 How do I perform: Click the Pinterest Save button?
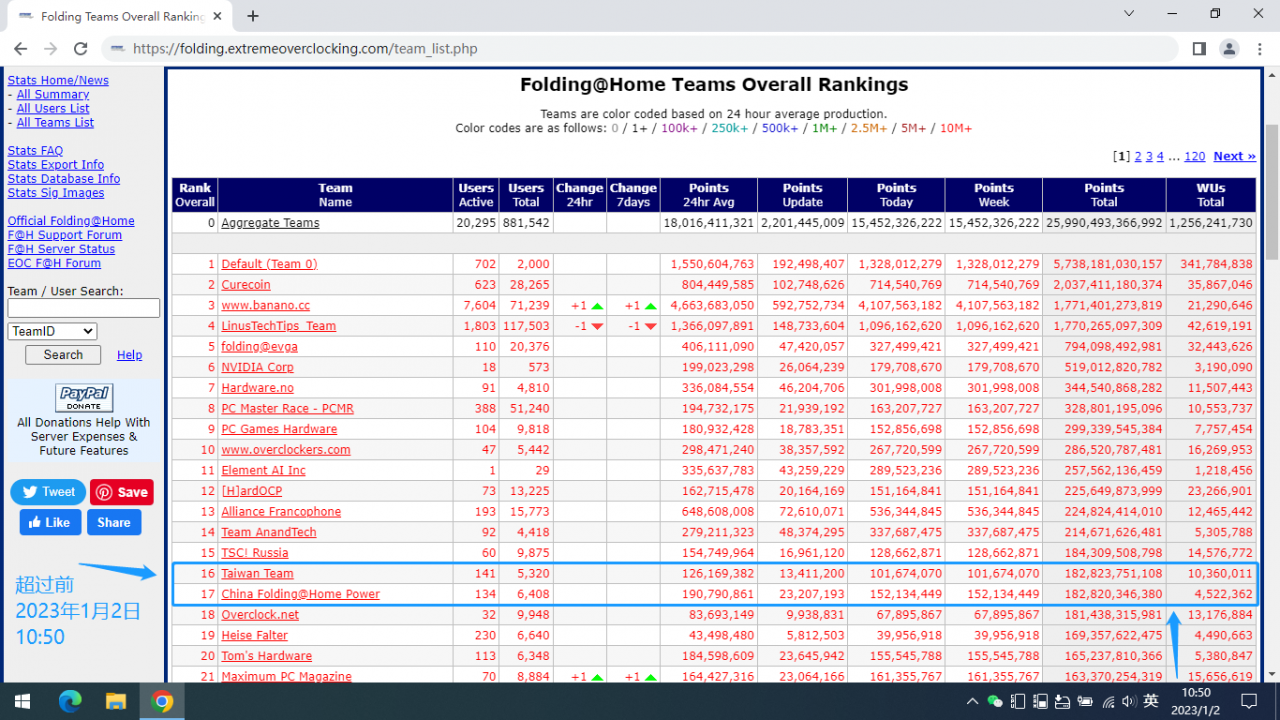click(x=121, y=492)
